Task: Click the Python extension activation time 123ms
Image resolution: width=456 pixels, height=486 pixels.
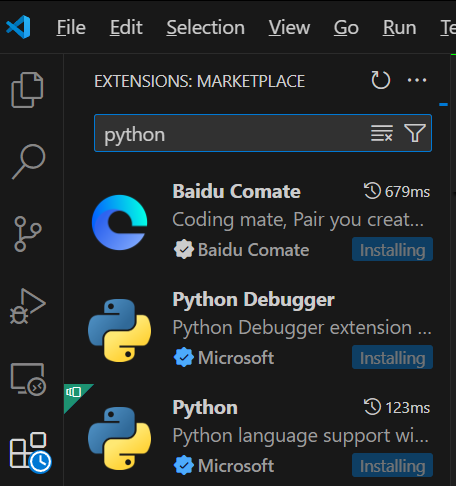Action: pyautogui.click(x=397, y=407)
